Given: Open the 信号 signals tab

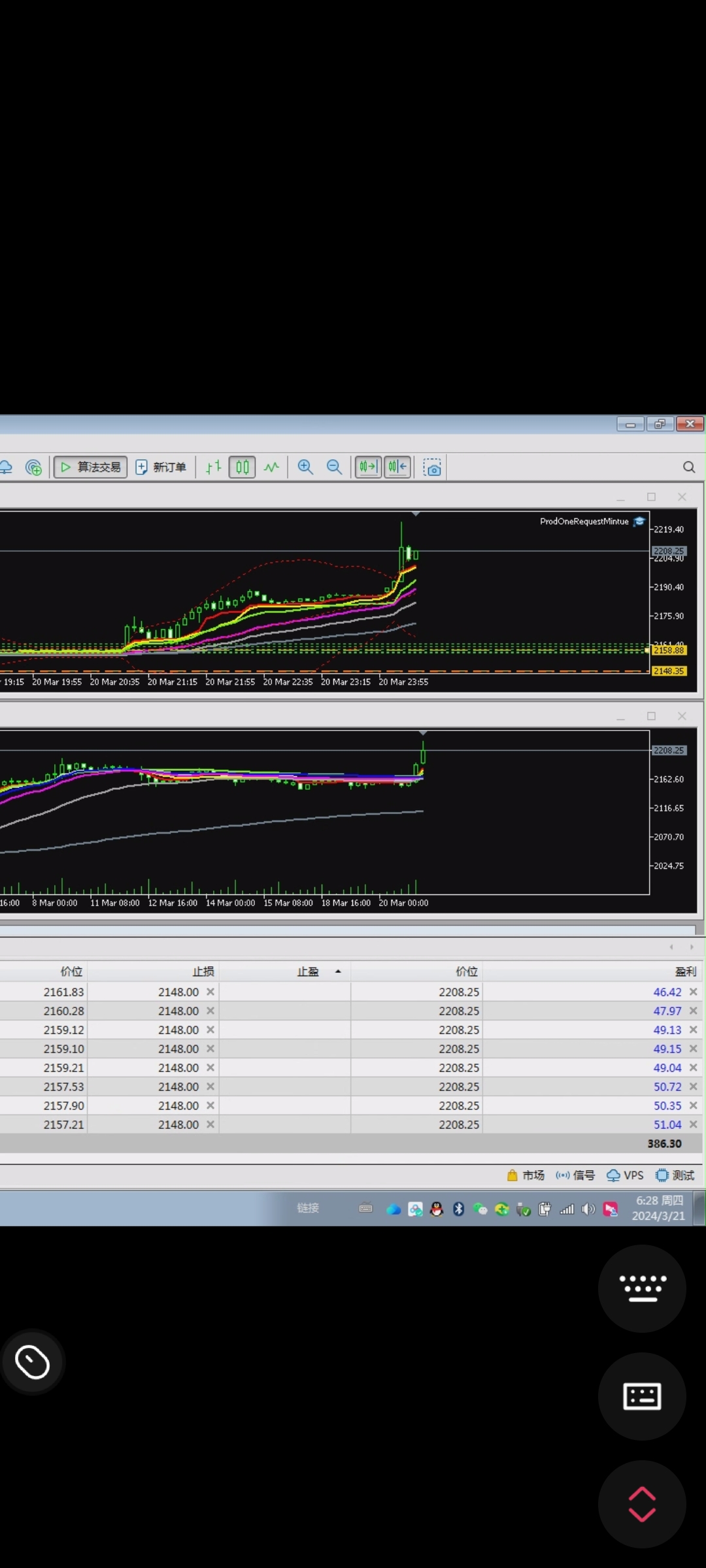Looking at the screenshot, I should [x=575, y=1175].
